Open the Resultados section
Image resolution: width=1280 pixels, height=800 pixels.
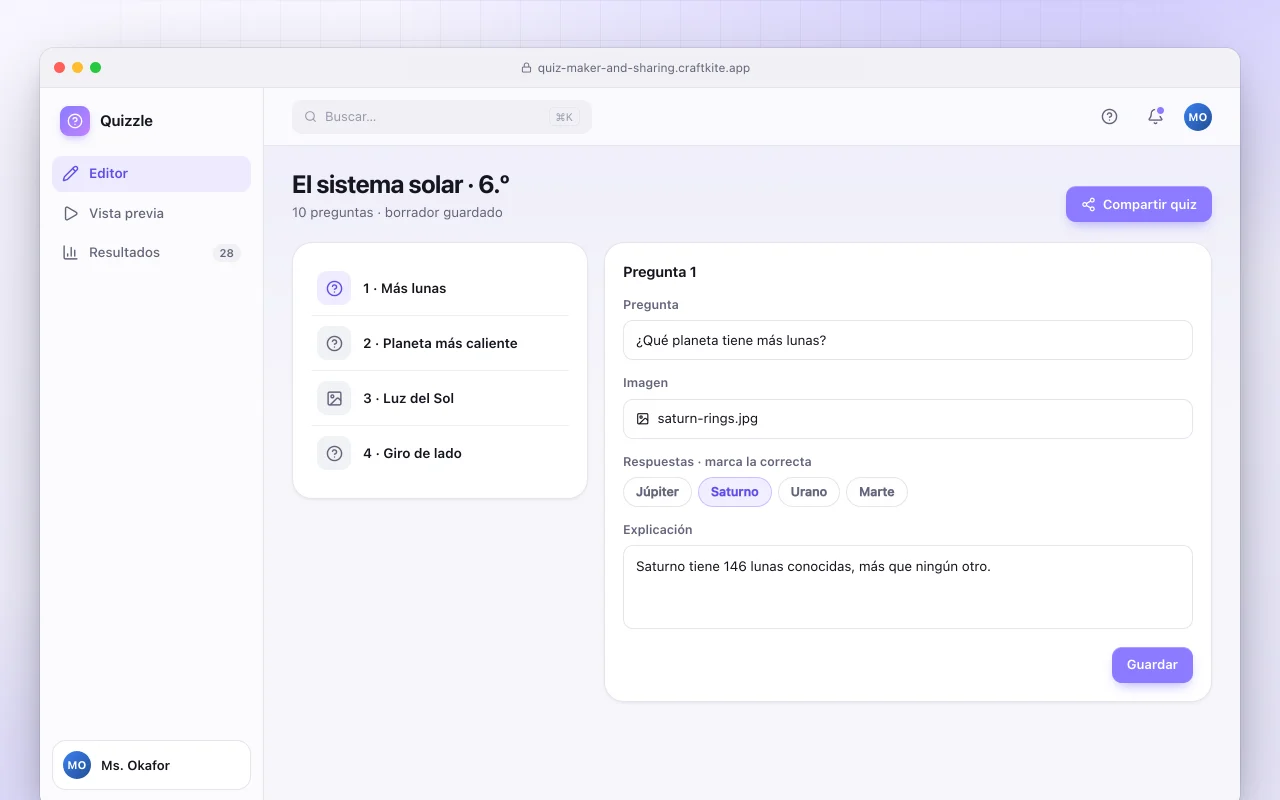point(151,253)
